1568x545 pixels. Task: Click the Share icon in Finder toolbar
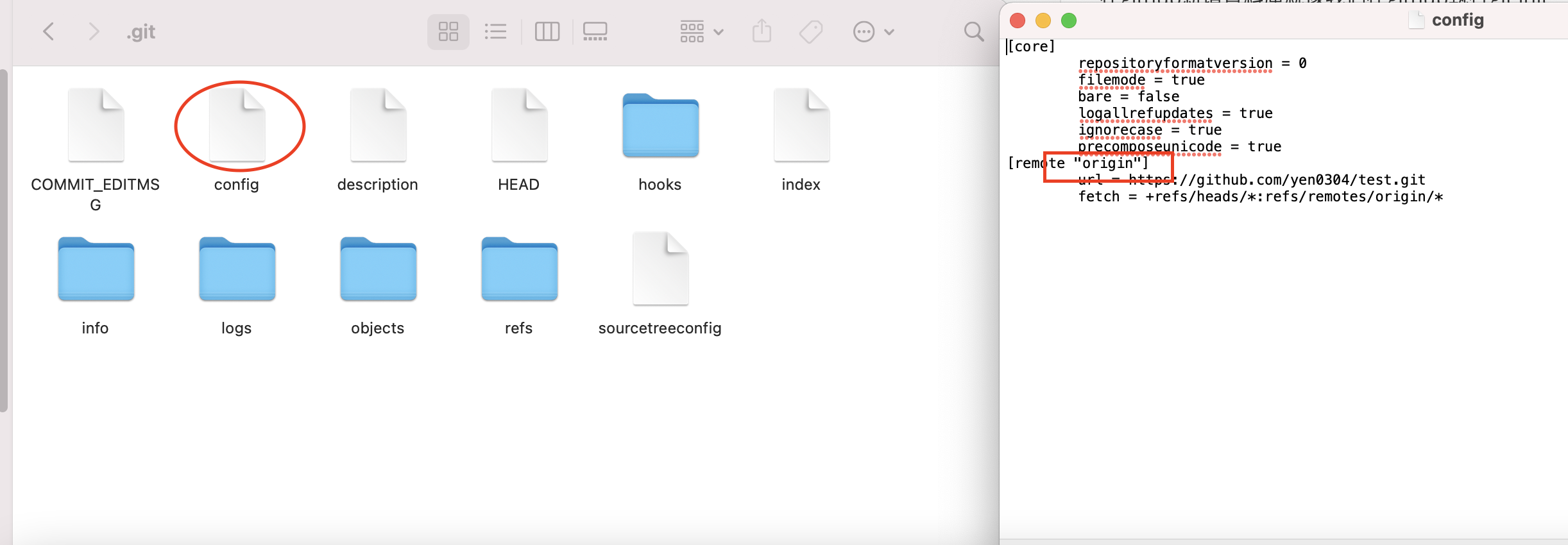pyautogui.click(x=762, y=31)
